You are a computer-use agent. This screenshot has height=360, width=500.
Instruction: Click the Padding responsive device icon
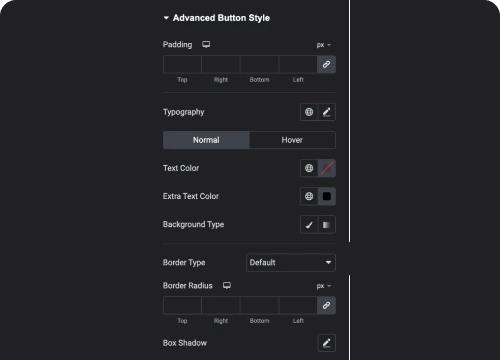pyautogui.click(x=206, y=44)
